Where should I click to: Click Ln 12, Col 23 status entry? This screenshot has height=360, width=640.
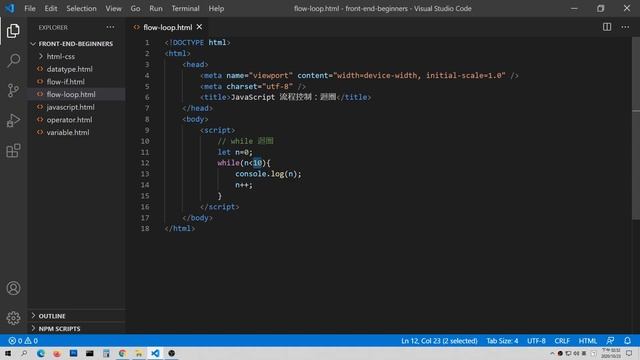(439, 340)
